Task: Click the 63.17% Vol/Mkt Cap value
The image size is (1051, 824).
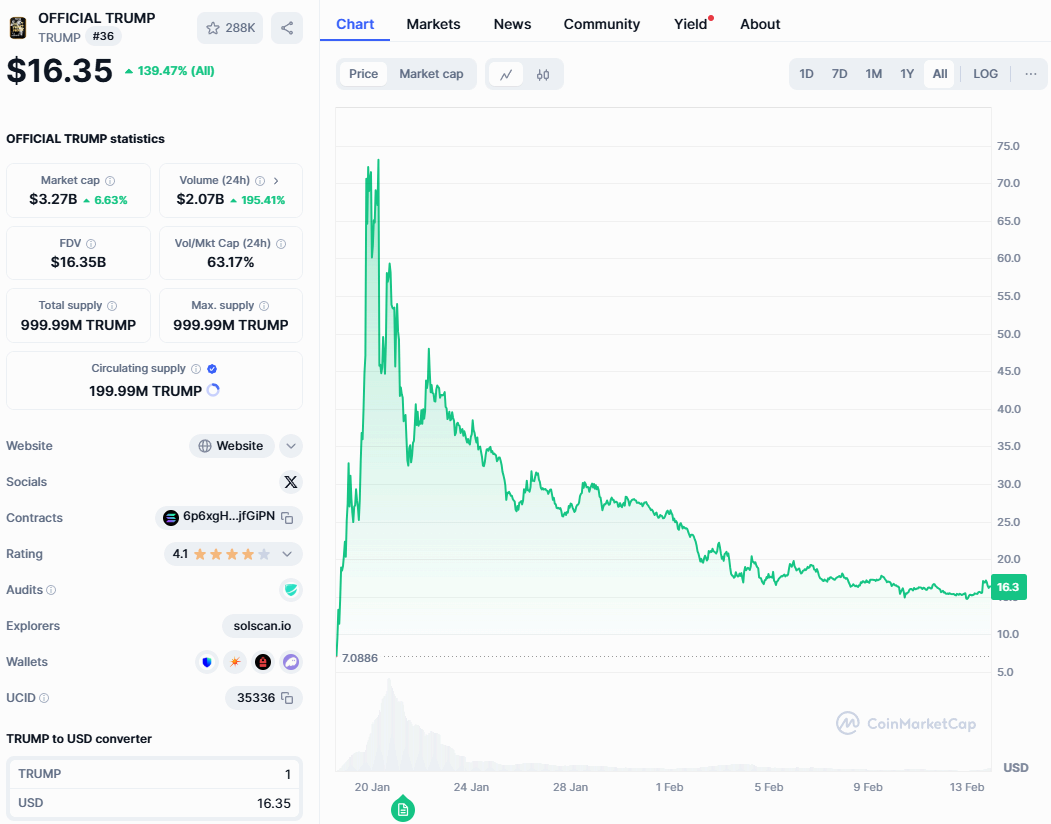Action: [231, 262]
